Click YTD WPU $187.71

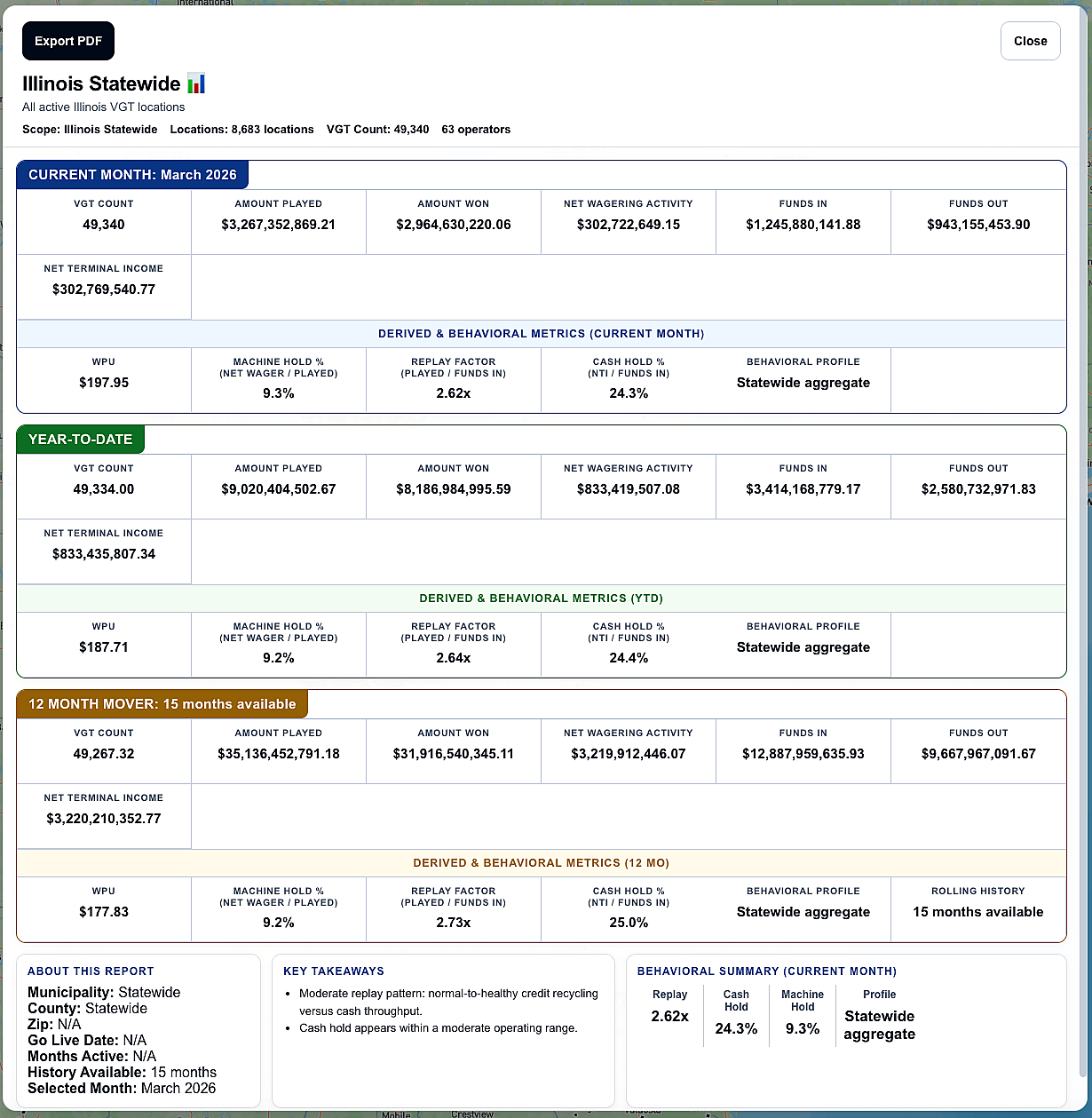104,647
